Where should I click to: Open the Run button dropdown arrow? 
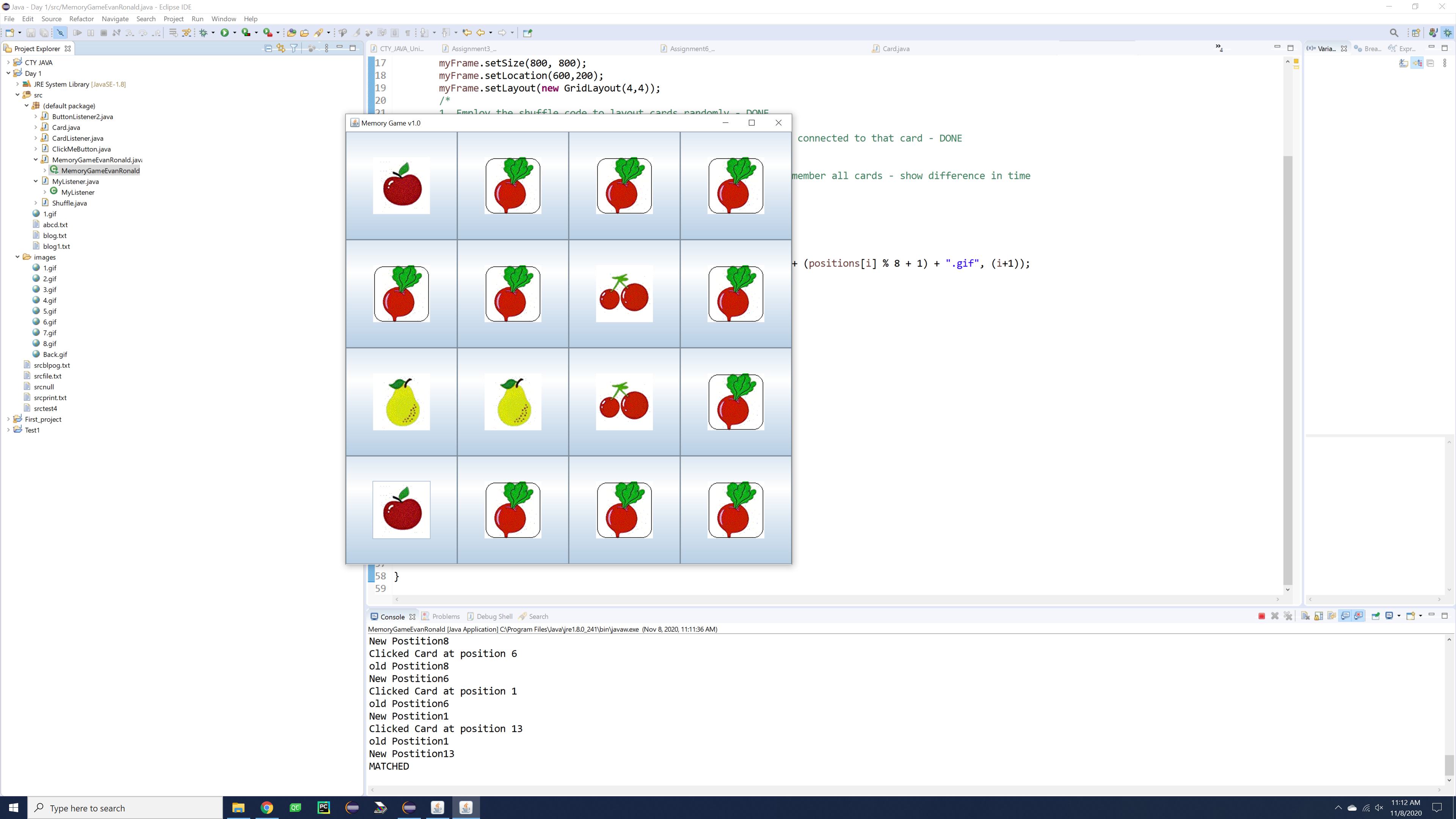pyautogui.click(x=235, y=33)
